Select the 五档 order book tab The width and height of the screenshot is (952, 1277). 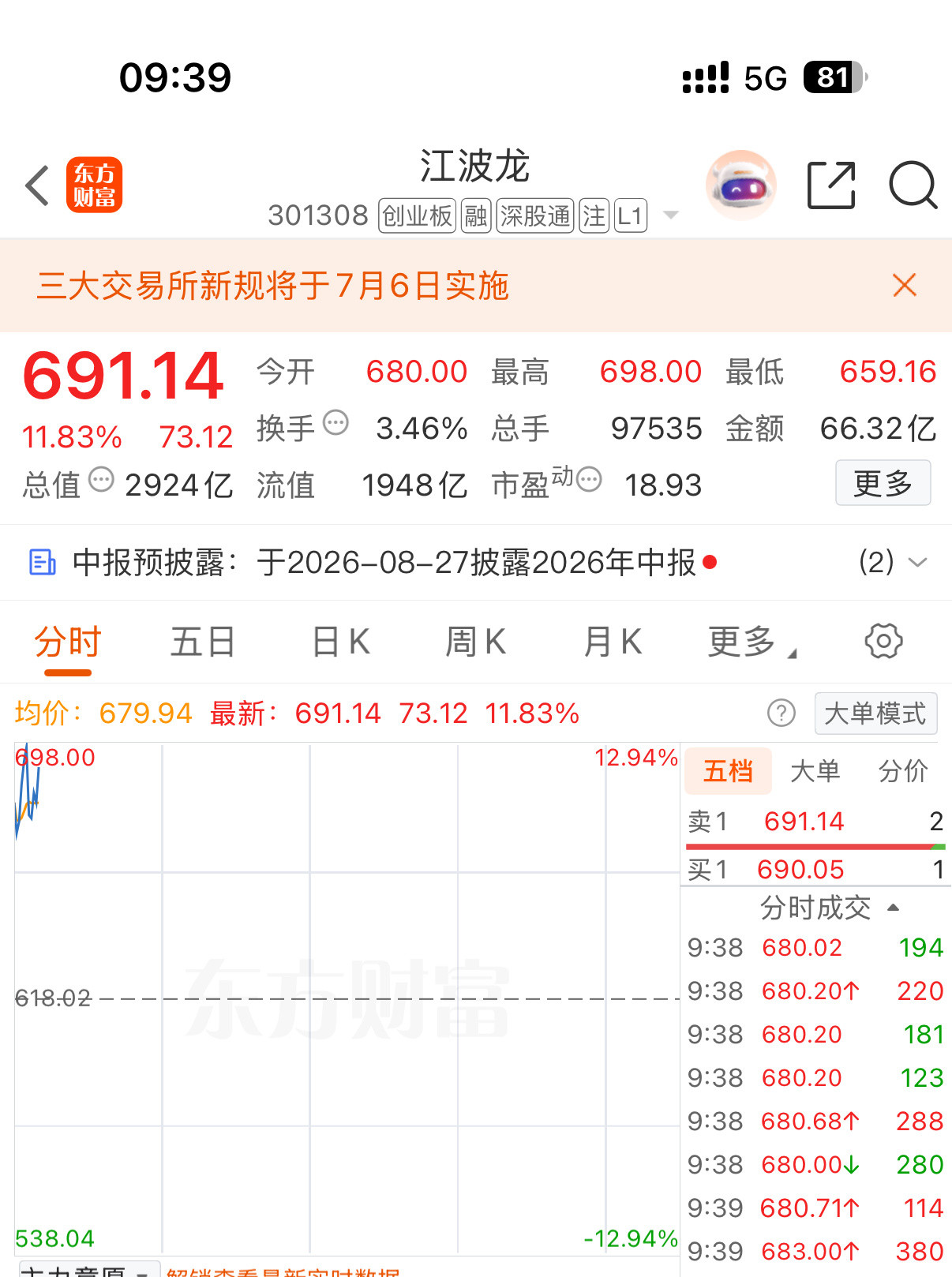pos(728,770)
